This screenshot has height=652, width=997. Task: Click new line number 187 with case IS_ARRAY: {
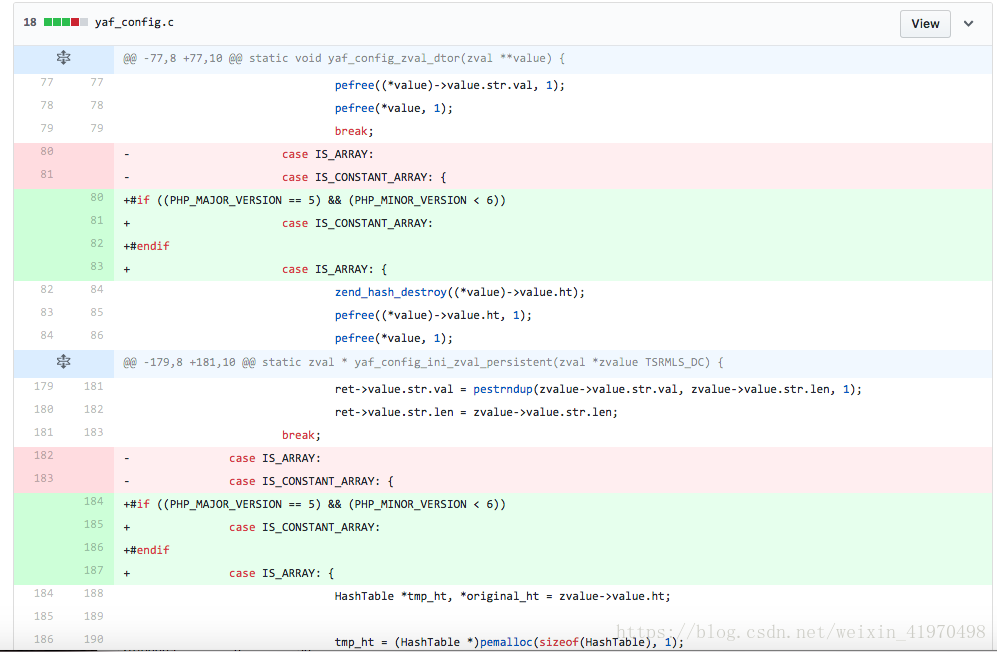(x=93, y=570)
